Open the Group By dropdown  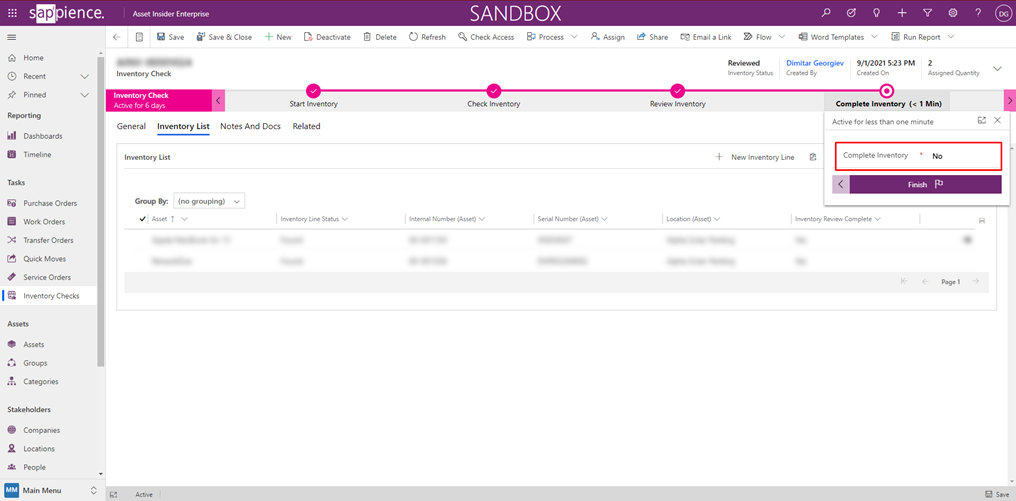(209, 201)
